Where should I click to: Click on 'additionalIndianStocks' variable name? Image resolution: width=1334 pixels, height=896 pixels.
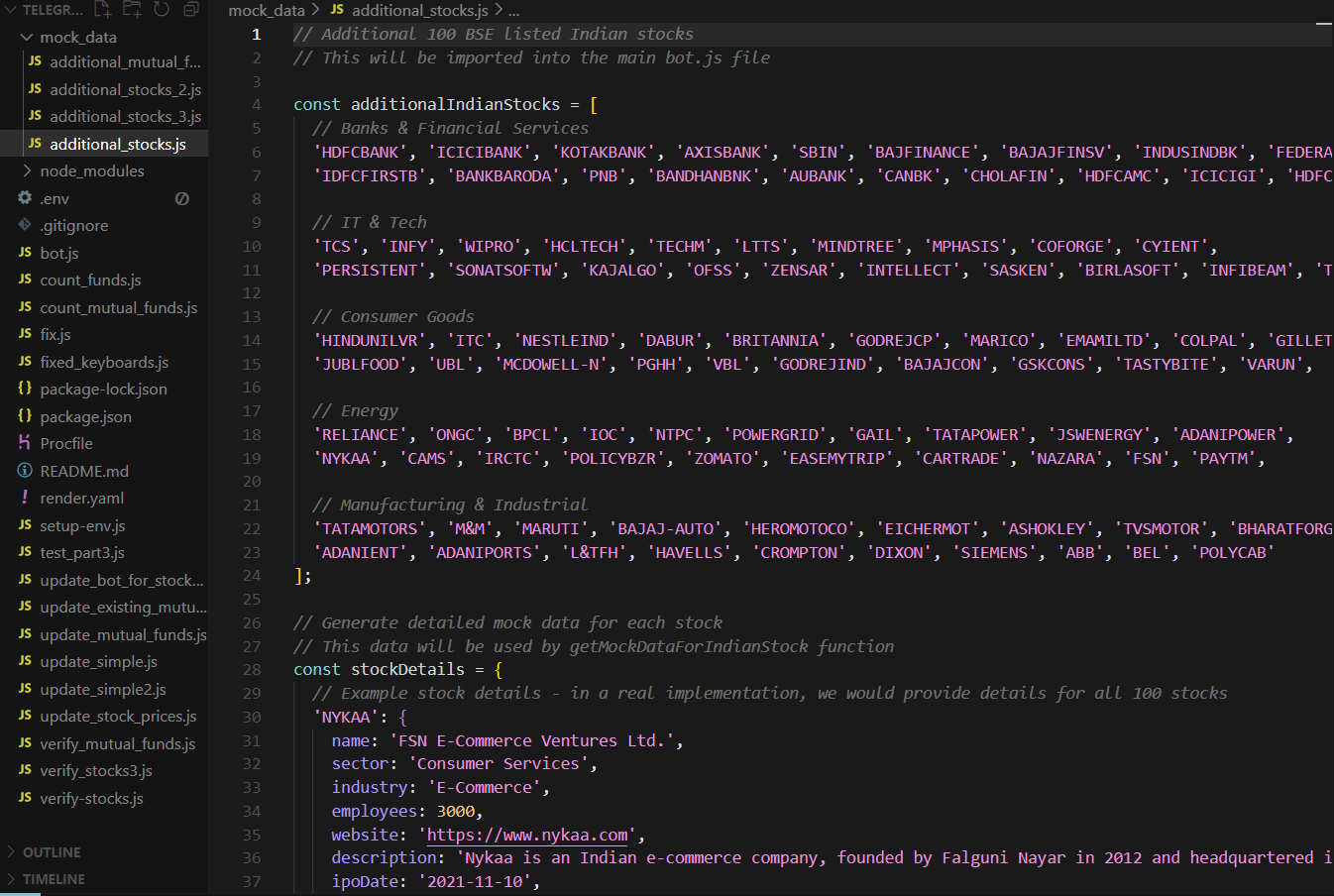click(x=455, y=104)
